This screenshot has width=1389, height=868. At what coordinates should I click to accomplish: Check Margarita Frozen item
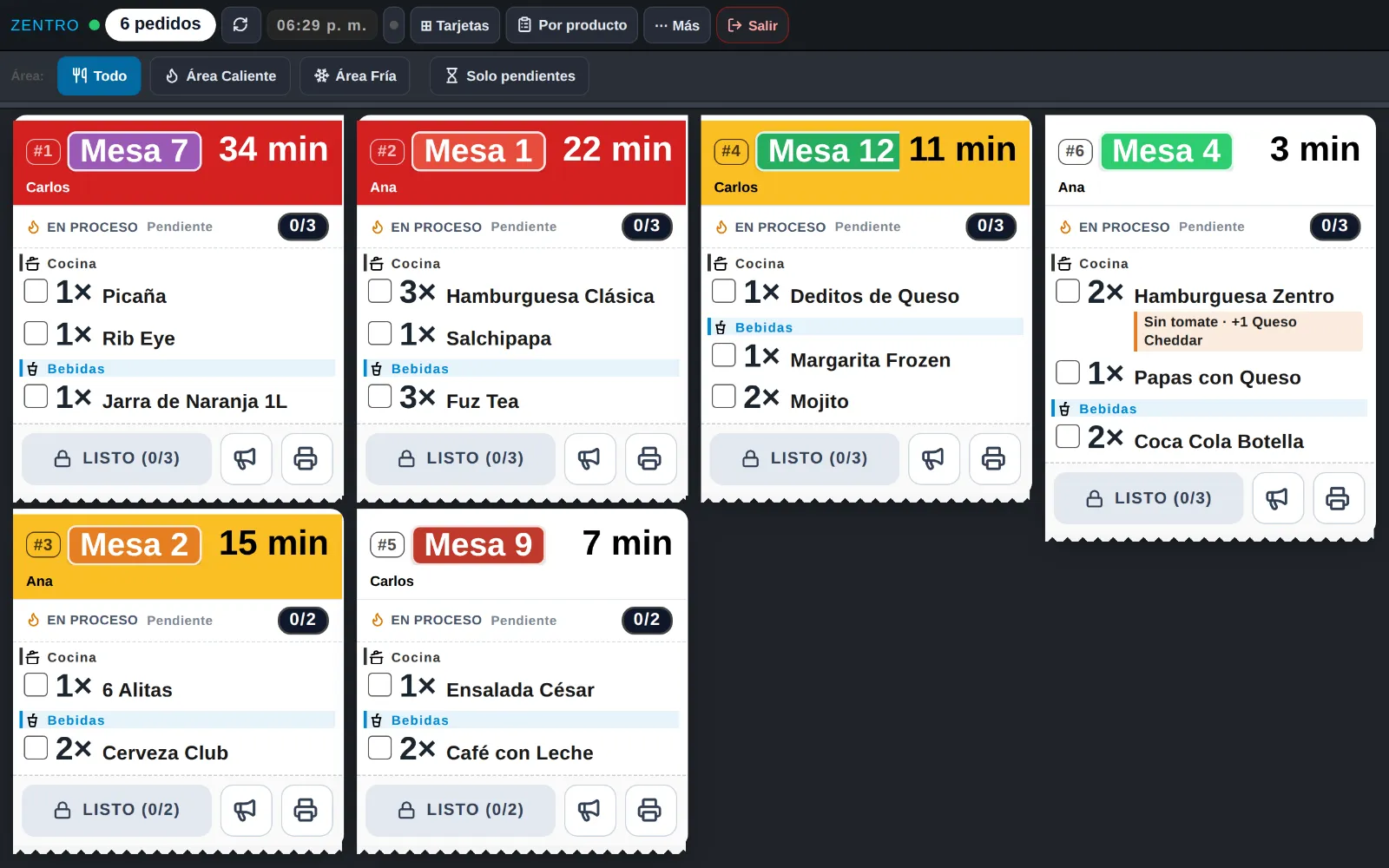(x=723, y=355)
